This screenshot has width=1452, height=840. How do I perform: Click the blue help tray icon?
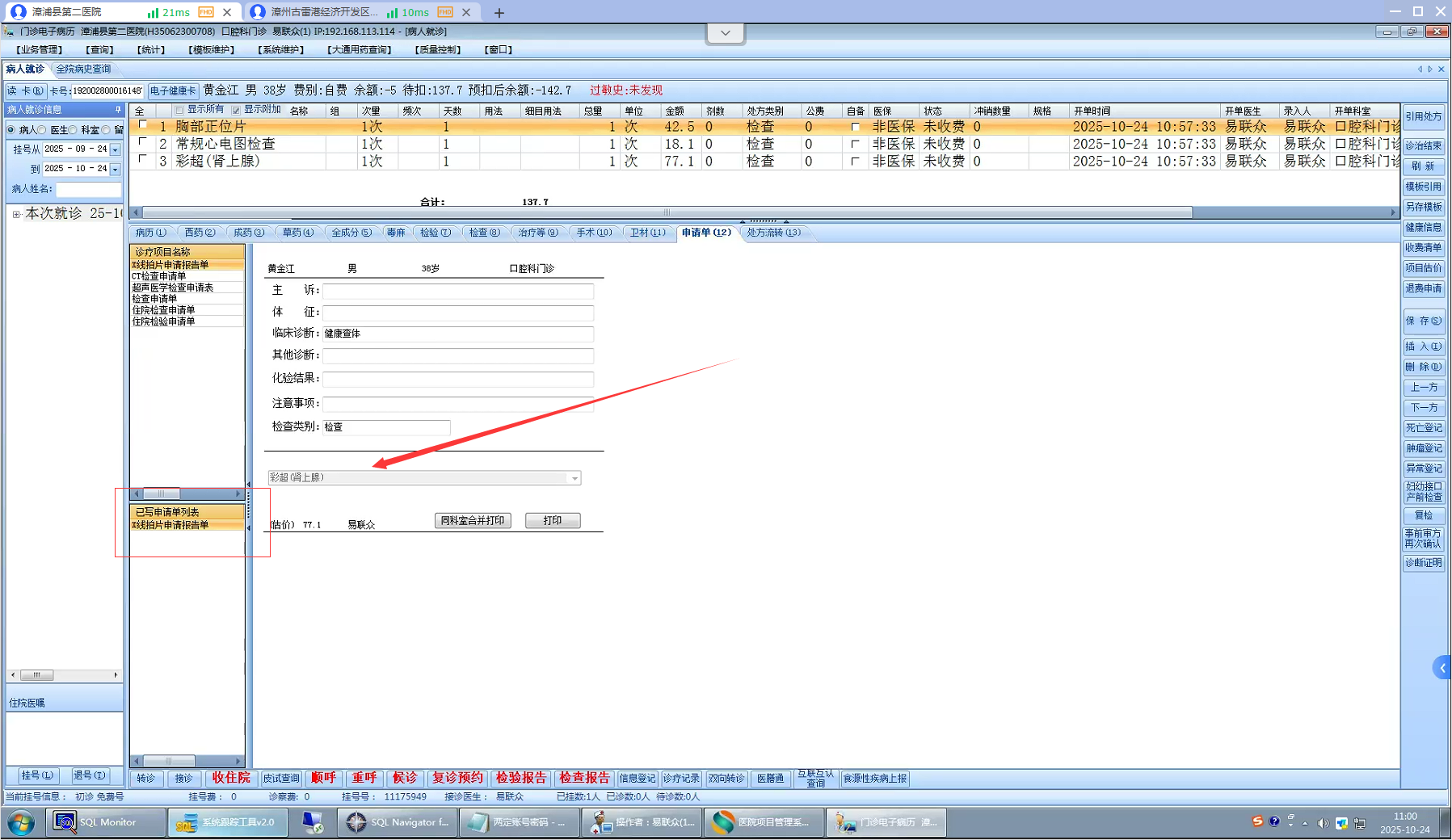point(1274,821)
